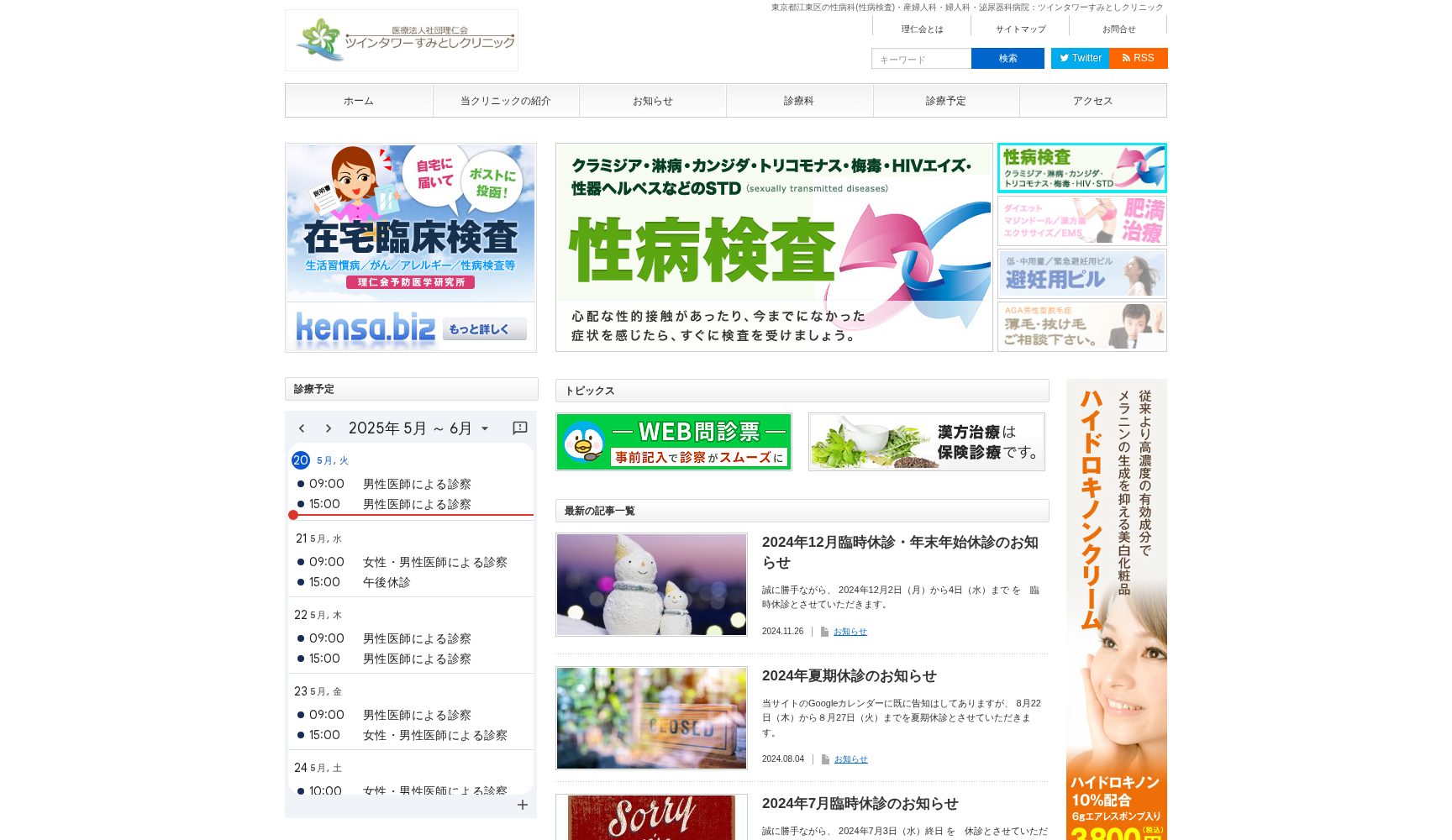Click the snowman thumbnail of the December notice
This screenshot has height=840, width=1452.
tap(650, 584)
